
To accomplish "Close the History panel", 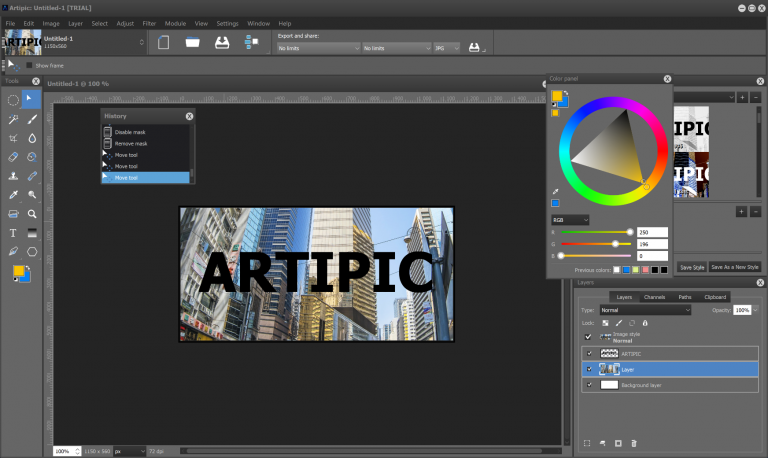I will 190,116.
